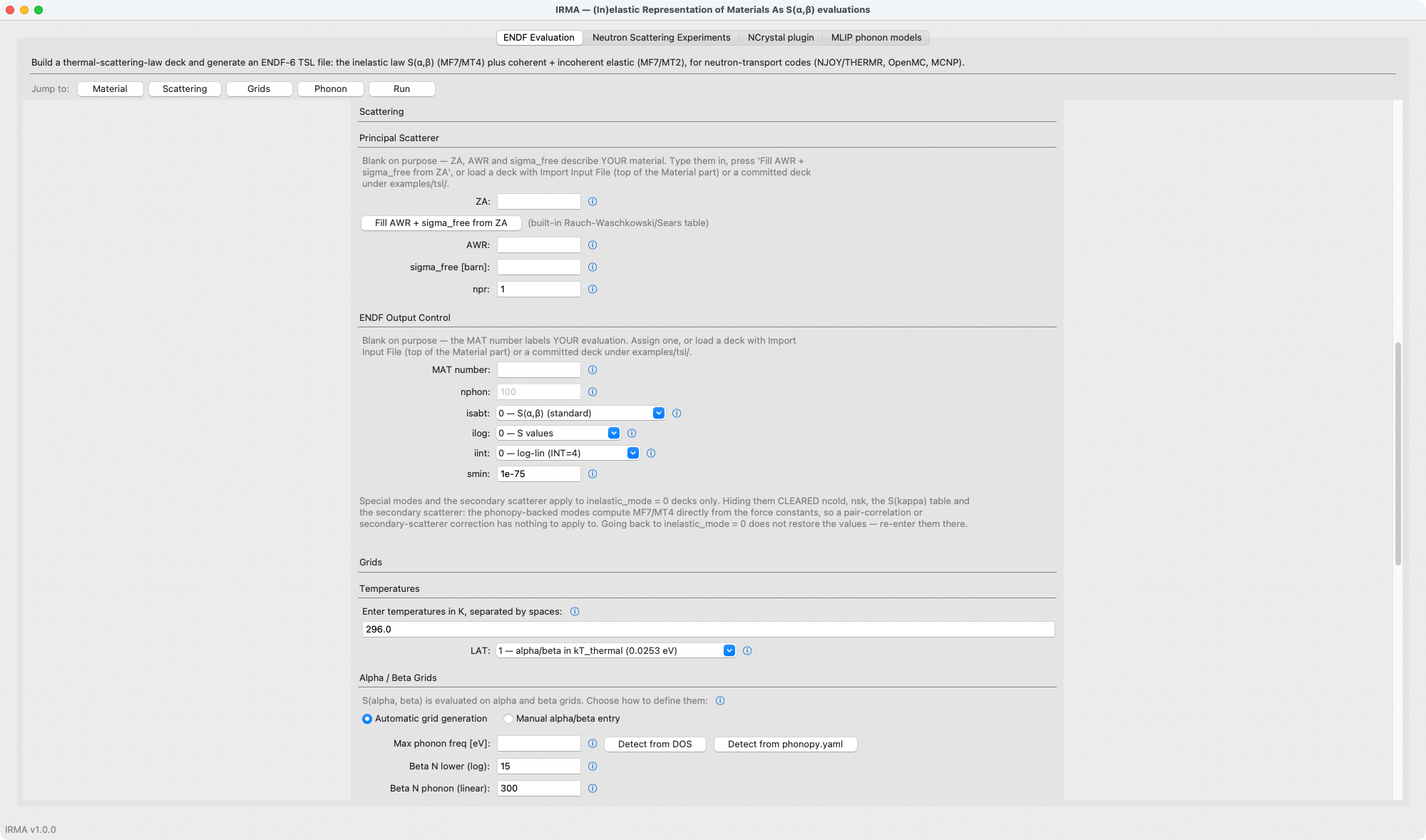Click the vertical scrollbar thumb
This screenshot has height=840, width=1426.
pos(1398,454)
